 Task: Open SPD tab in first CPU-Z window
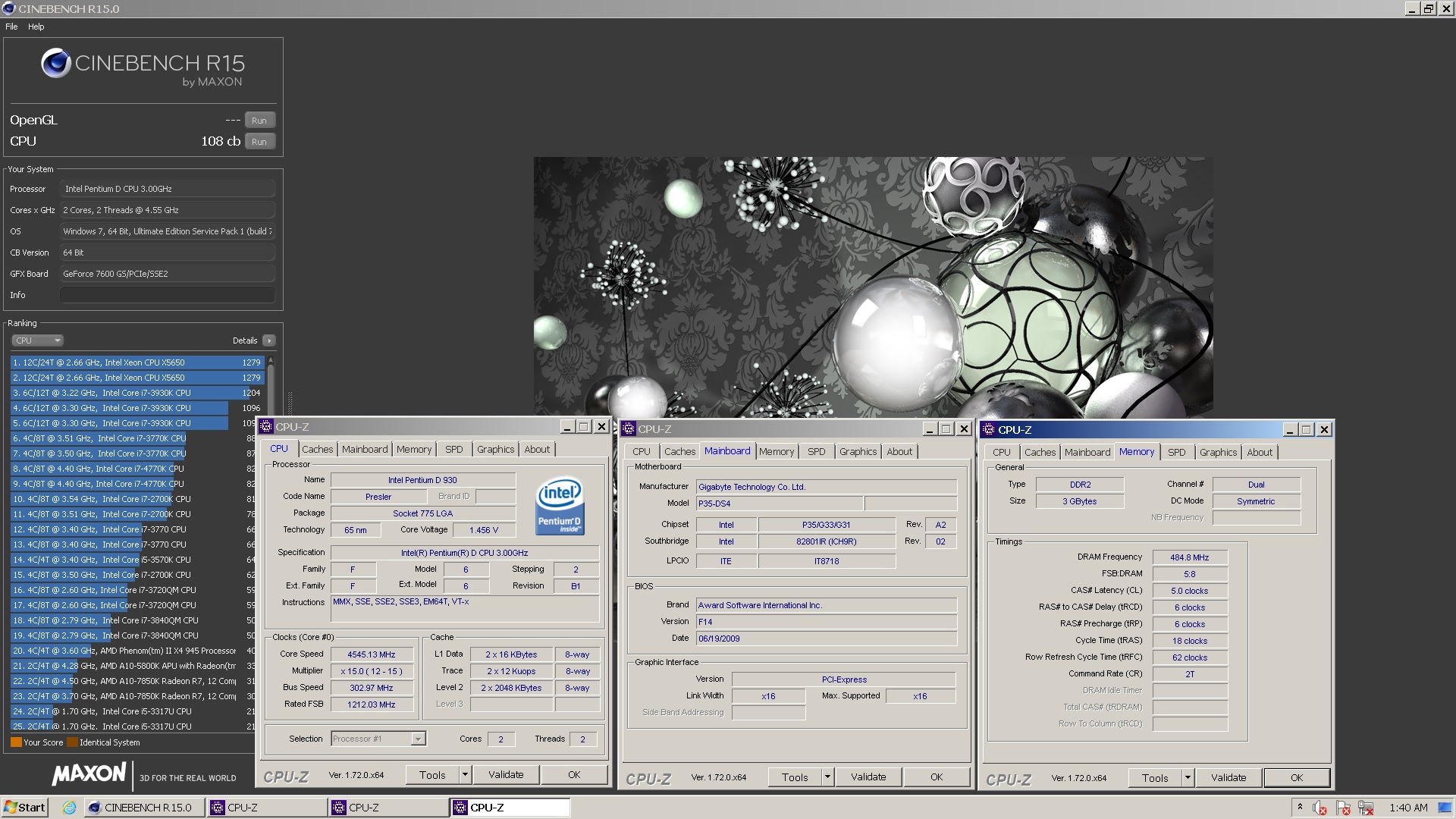click(x=454, y=450)
